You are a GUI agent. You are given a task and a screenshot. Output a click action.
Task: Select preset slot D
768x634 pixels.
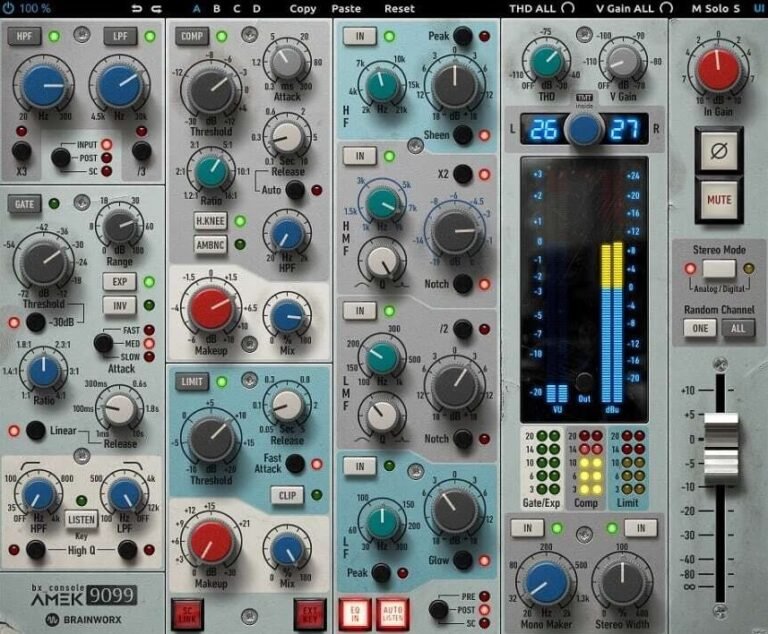257,8
